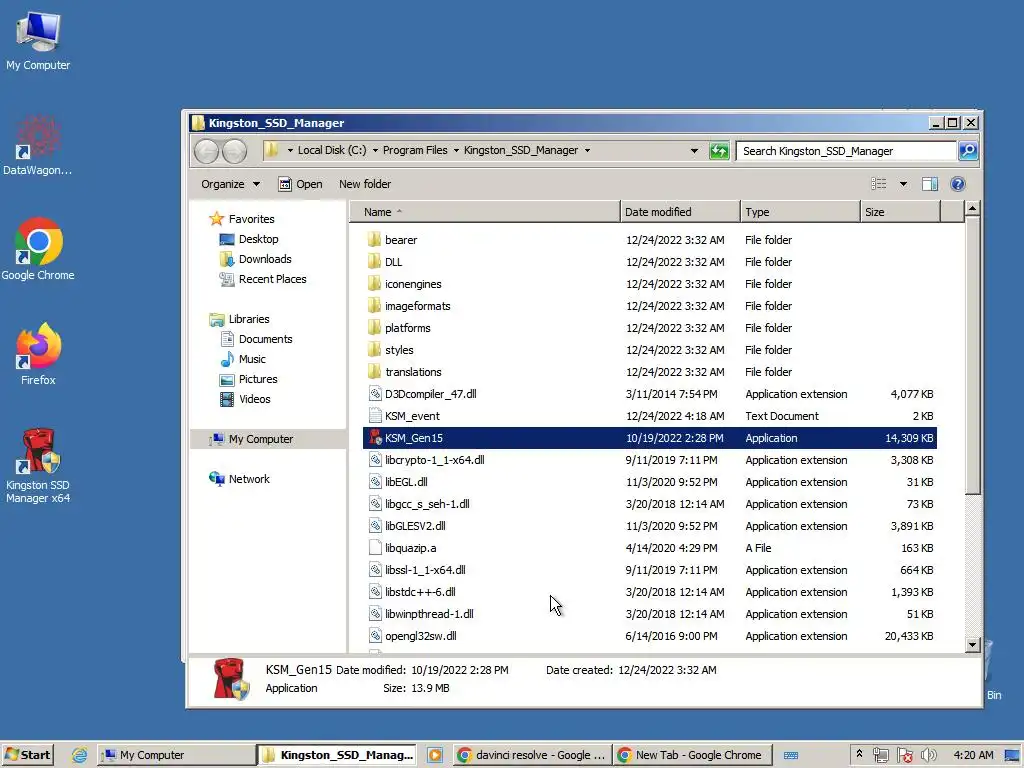Click Open toolbar button
This screenshot has height=768, width=1024.
tap(300, 184)
